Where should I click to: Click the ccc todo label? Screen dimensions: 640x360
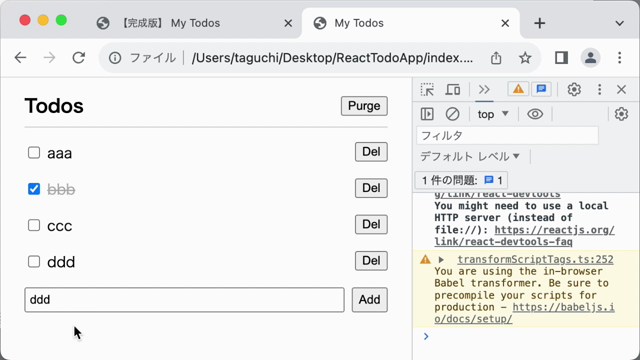[x=60, y=226]
